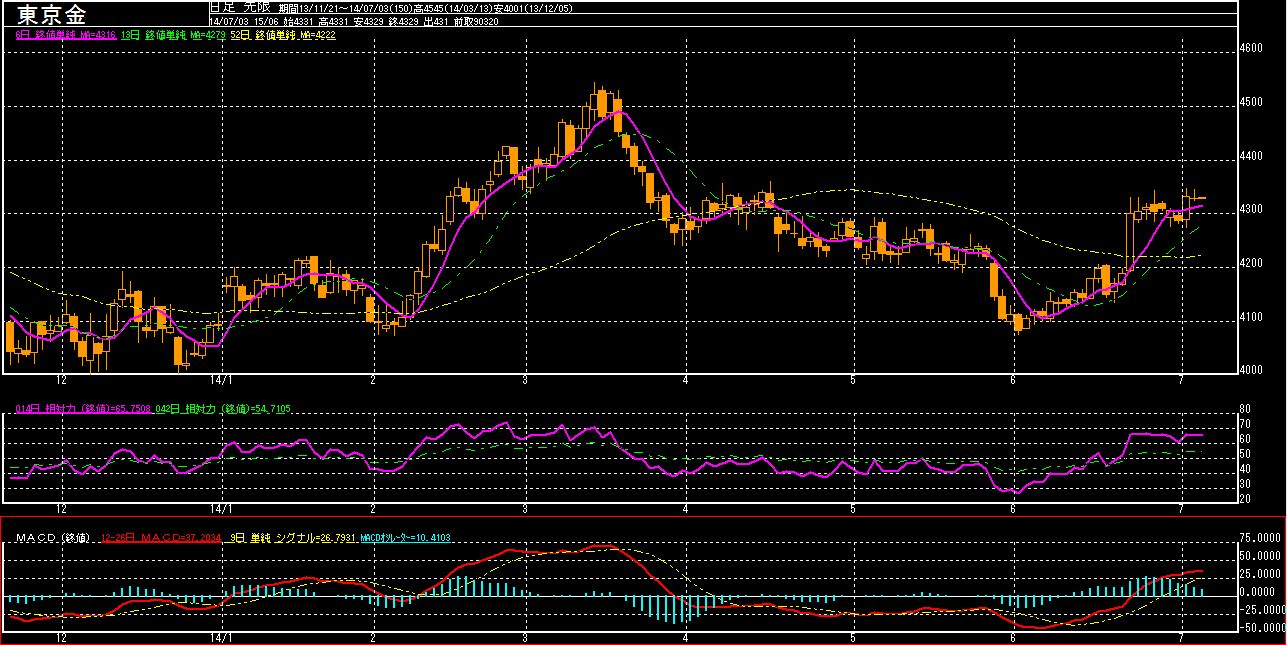Click the 042日 相対力 54.7105 legend
Image resolution: width=1287 pixels, height=645 pixels.
click(x=223, y=409)
